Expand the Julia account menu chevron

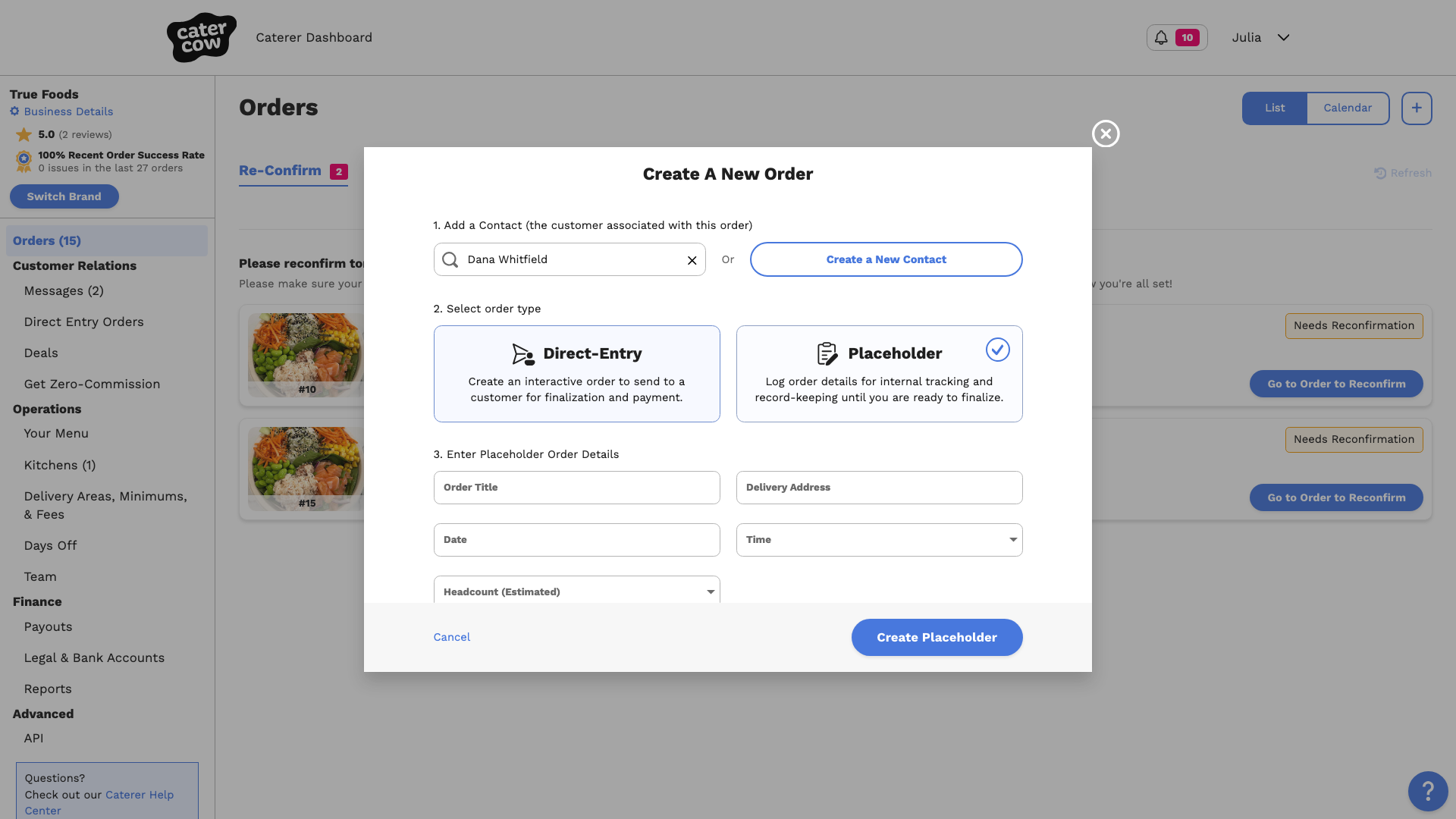[1283, 37]
